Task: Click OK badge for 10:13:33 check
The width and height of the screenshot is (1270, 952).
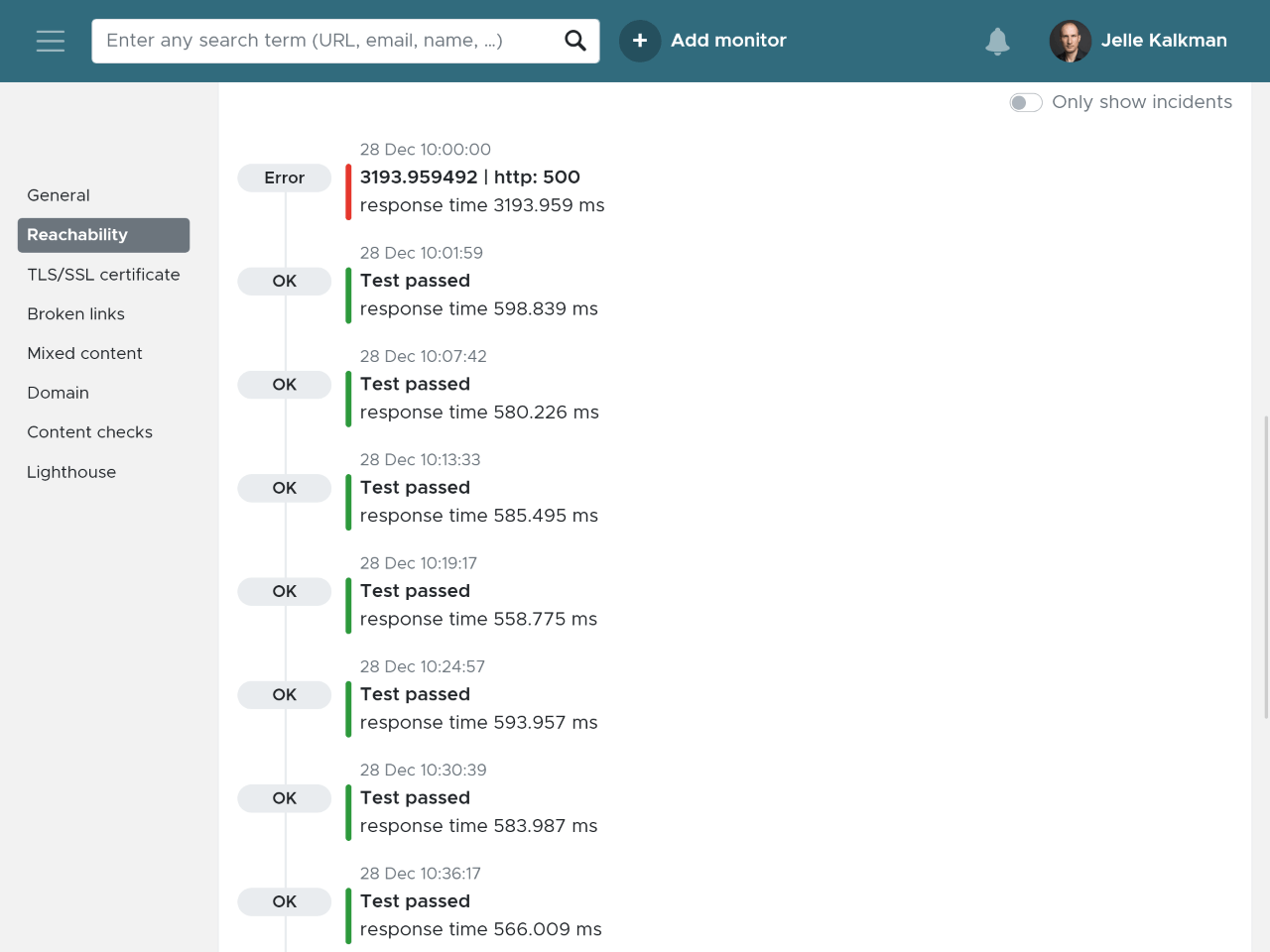Action: tap(285, 488)
